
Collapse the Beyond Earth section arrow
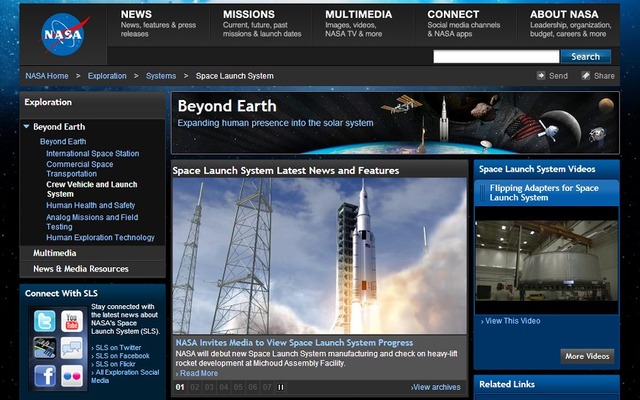[27, 127]
